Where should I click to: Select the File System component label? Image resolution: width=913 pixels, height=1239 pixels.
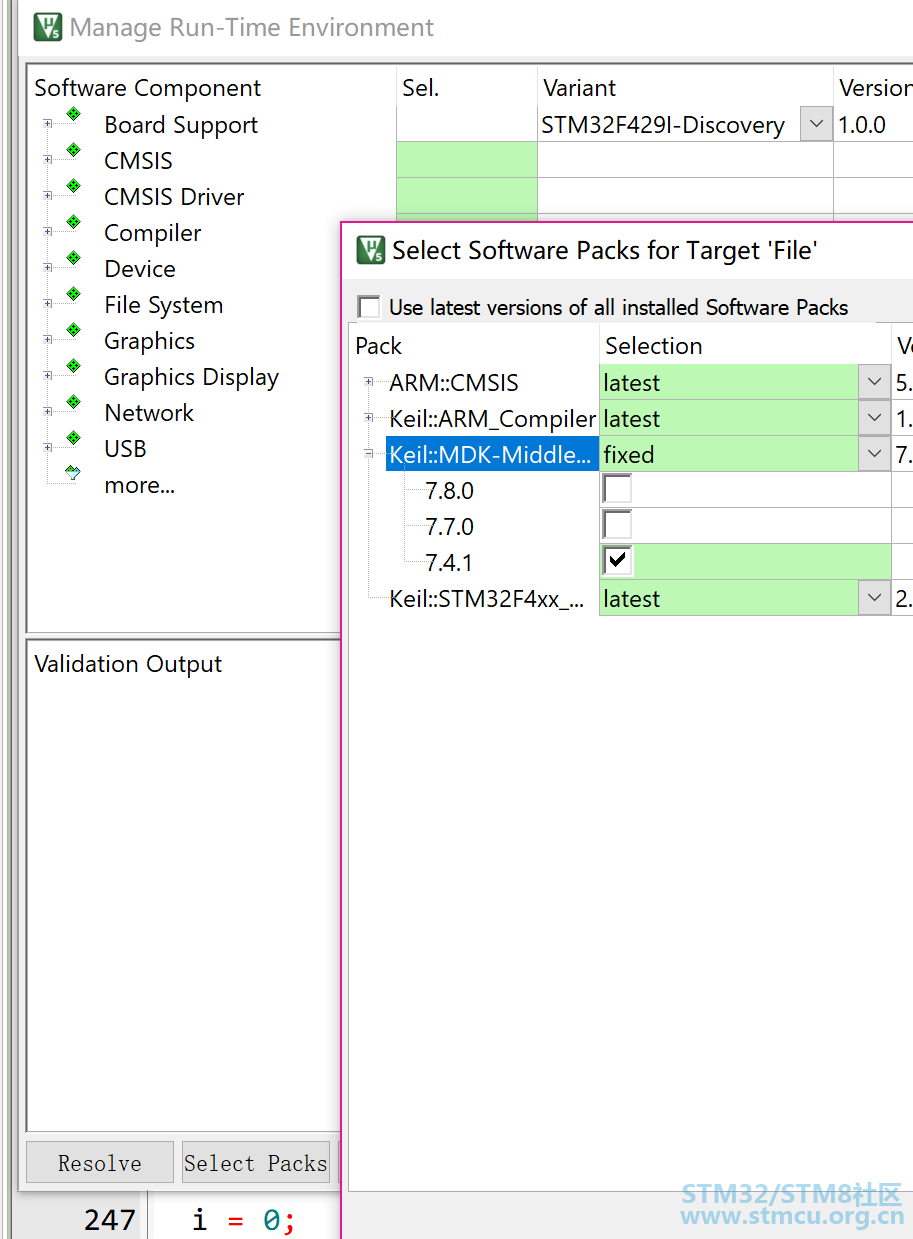[164, 305]
